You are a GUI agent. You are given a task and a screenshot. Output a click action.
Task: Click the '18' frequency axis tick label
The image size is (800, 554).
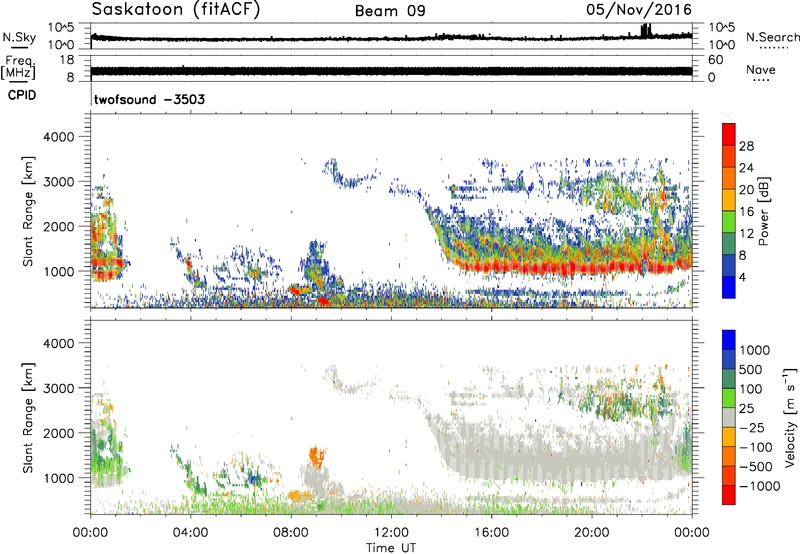66,60
